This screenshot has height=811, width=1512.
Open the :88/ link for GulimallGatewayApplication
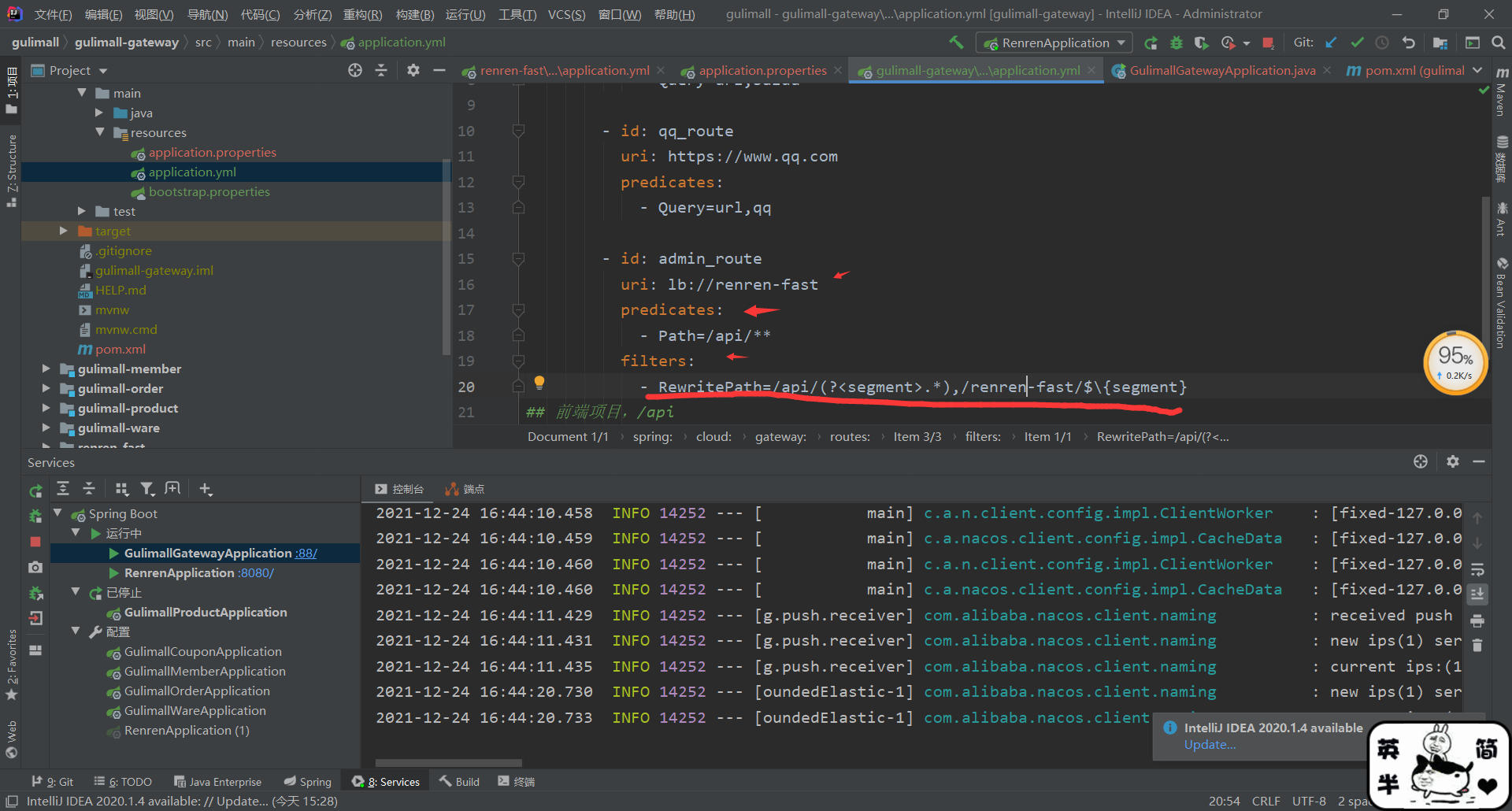[306, 553]
